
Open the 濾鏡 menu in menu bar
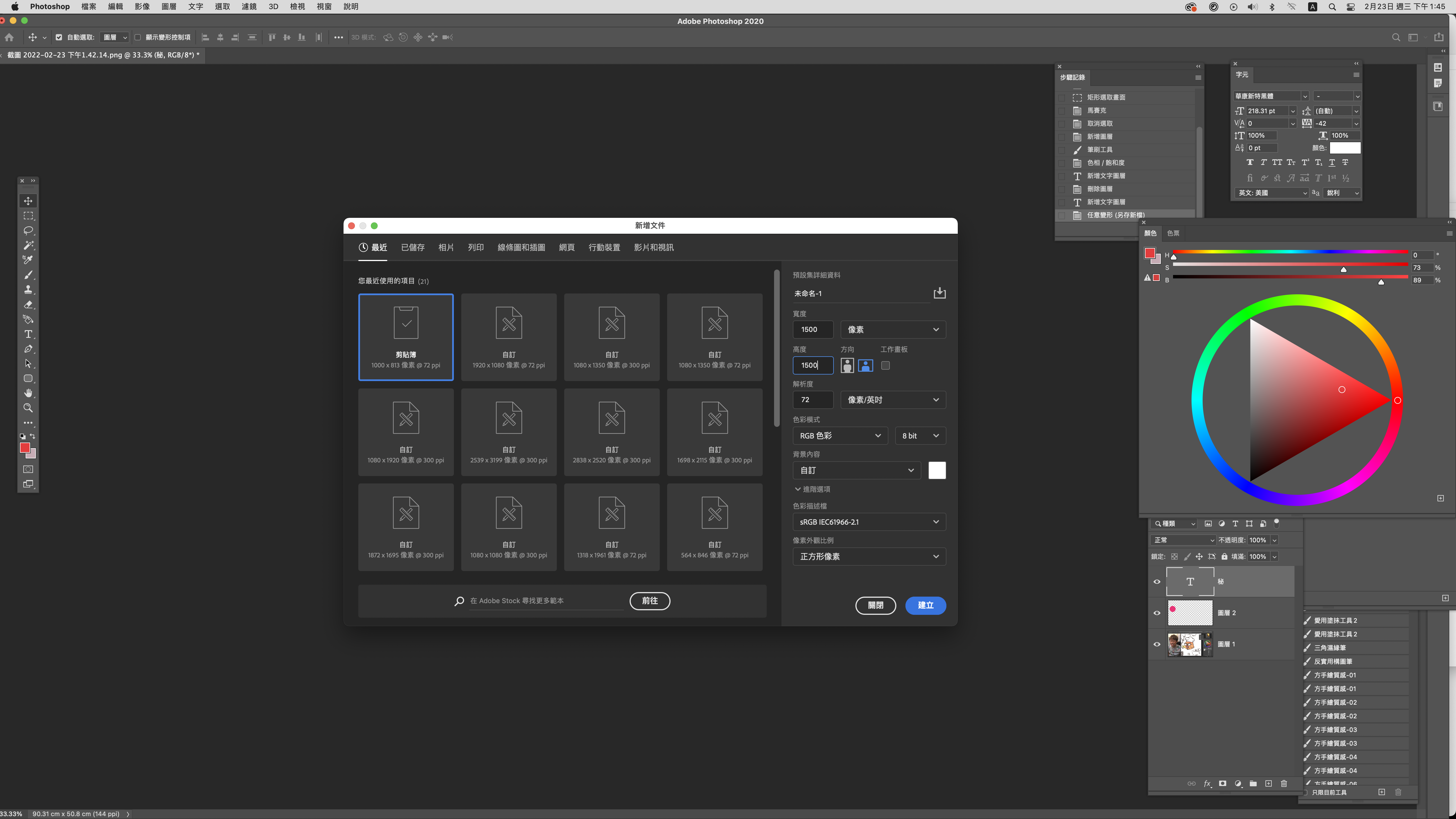pyautogui.click(x=249, y=7)
